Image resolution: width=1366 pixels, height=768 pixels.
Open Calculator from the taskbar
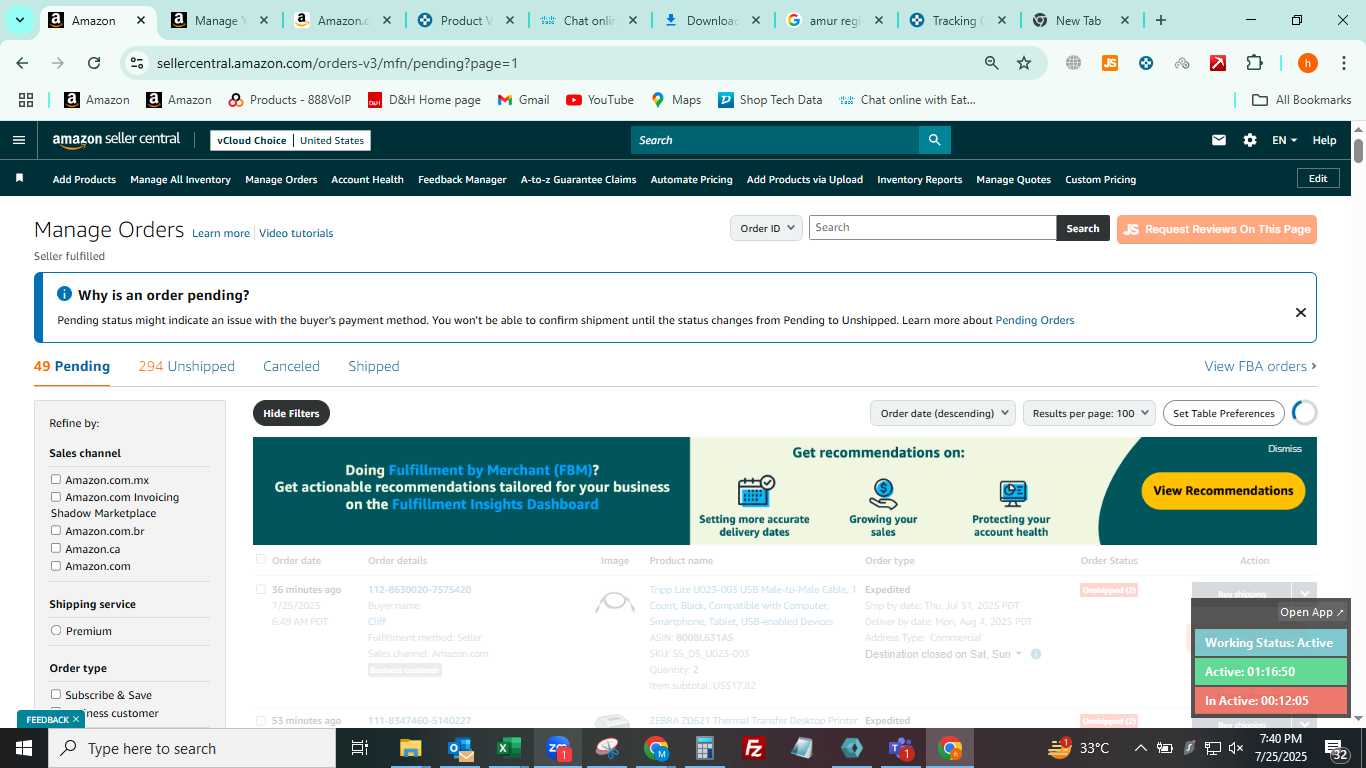[705, 748]
